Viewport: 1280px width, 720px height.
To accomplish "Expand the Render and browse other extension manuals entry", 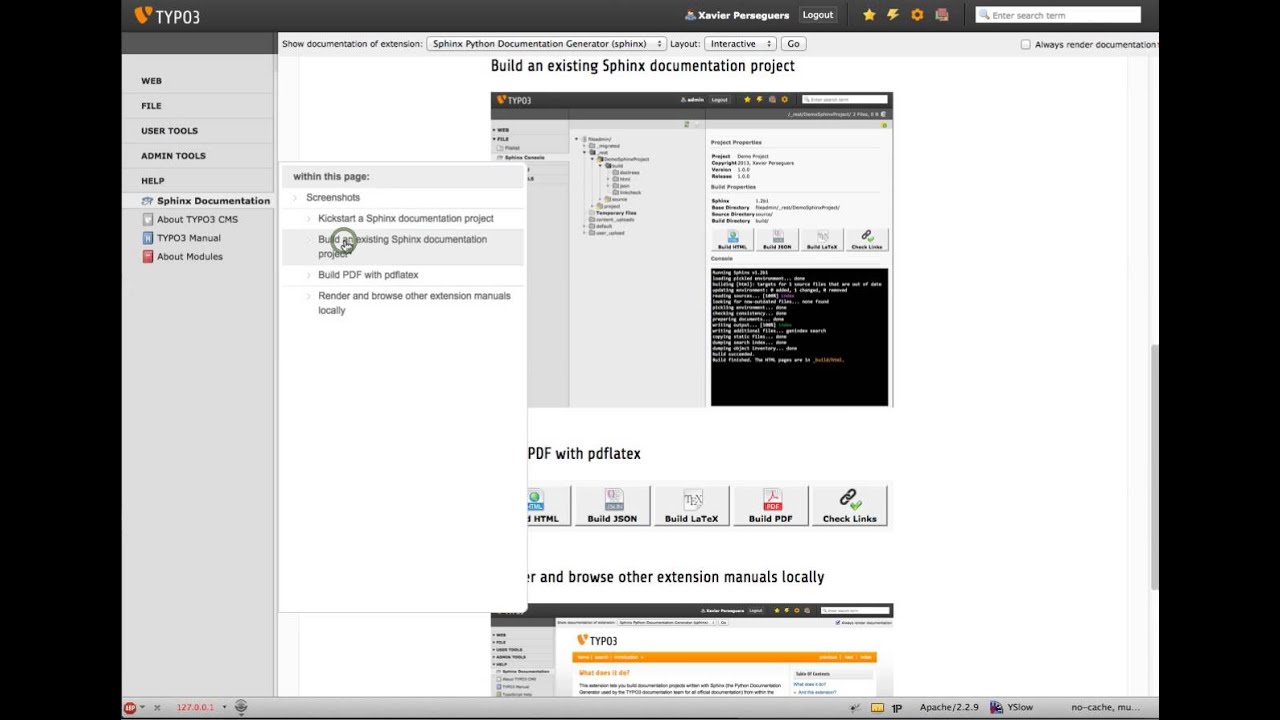I will click(x=309, y=296).
